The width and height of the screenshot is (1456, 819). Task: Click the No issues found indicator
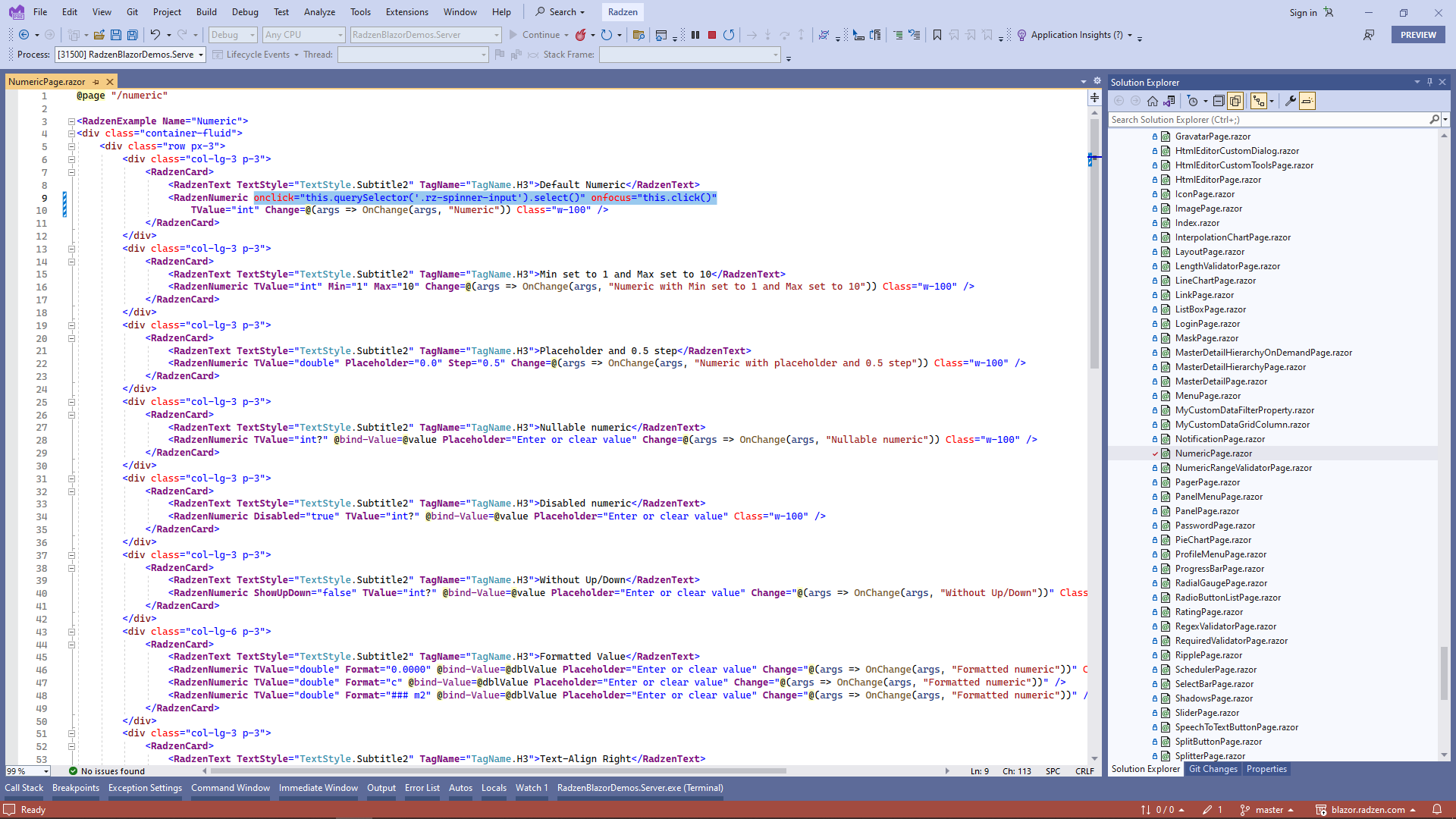click(107, 771)
